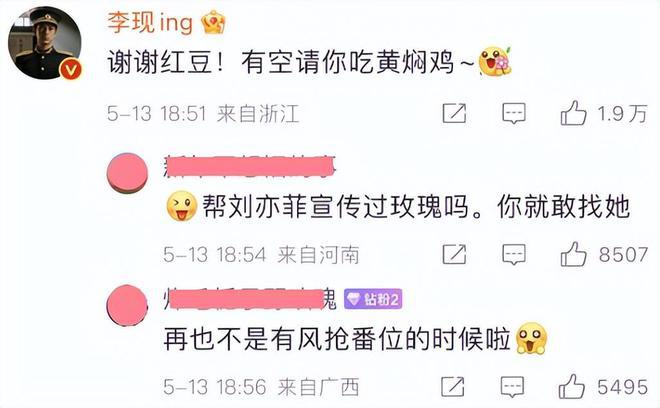
Task: Reply to the 李现ing comment
Action: (514, 113)
